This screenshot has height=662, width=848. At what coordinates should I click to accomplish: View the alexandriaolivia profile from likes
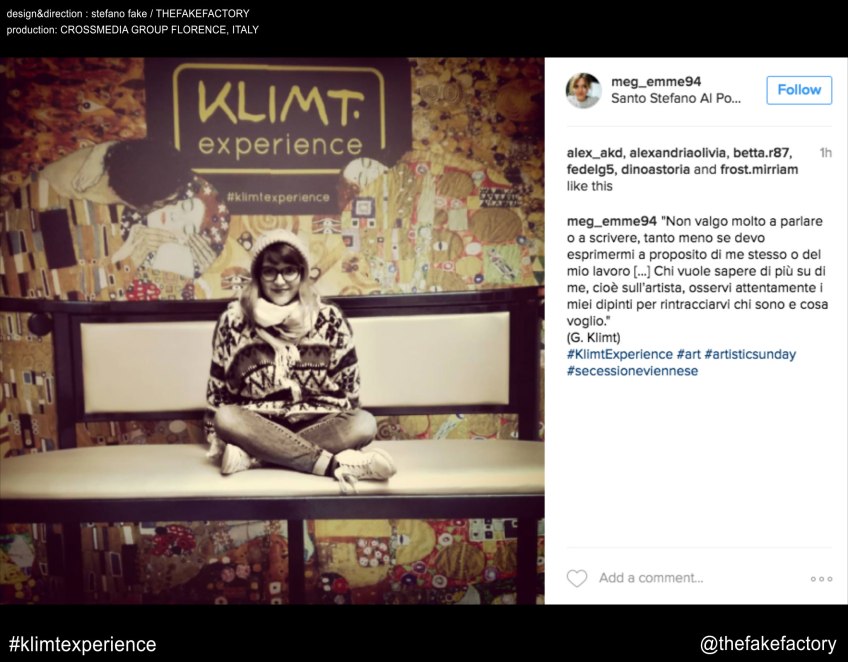click(x=678, y=153)
